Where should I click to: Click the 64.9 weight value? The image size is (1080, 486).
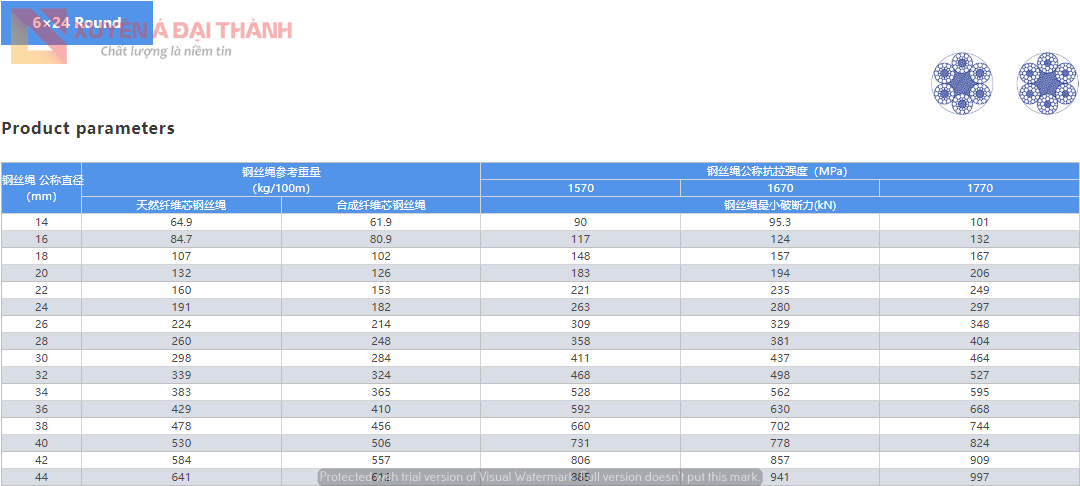(x=182, y=222)
